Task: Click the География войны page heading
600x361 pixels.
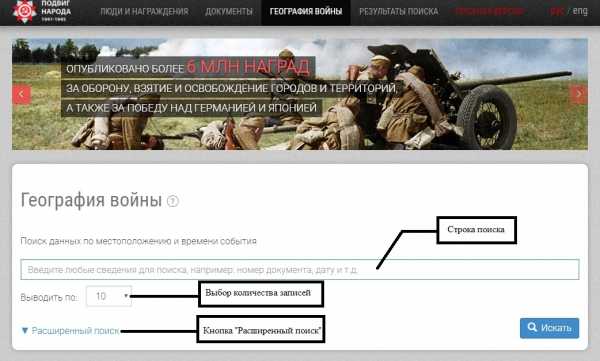Action: click(x=91, y=200)
